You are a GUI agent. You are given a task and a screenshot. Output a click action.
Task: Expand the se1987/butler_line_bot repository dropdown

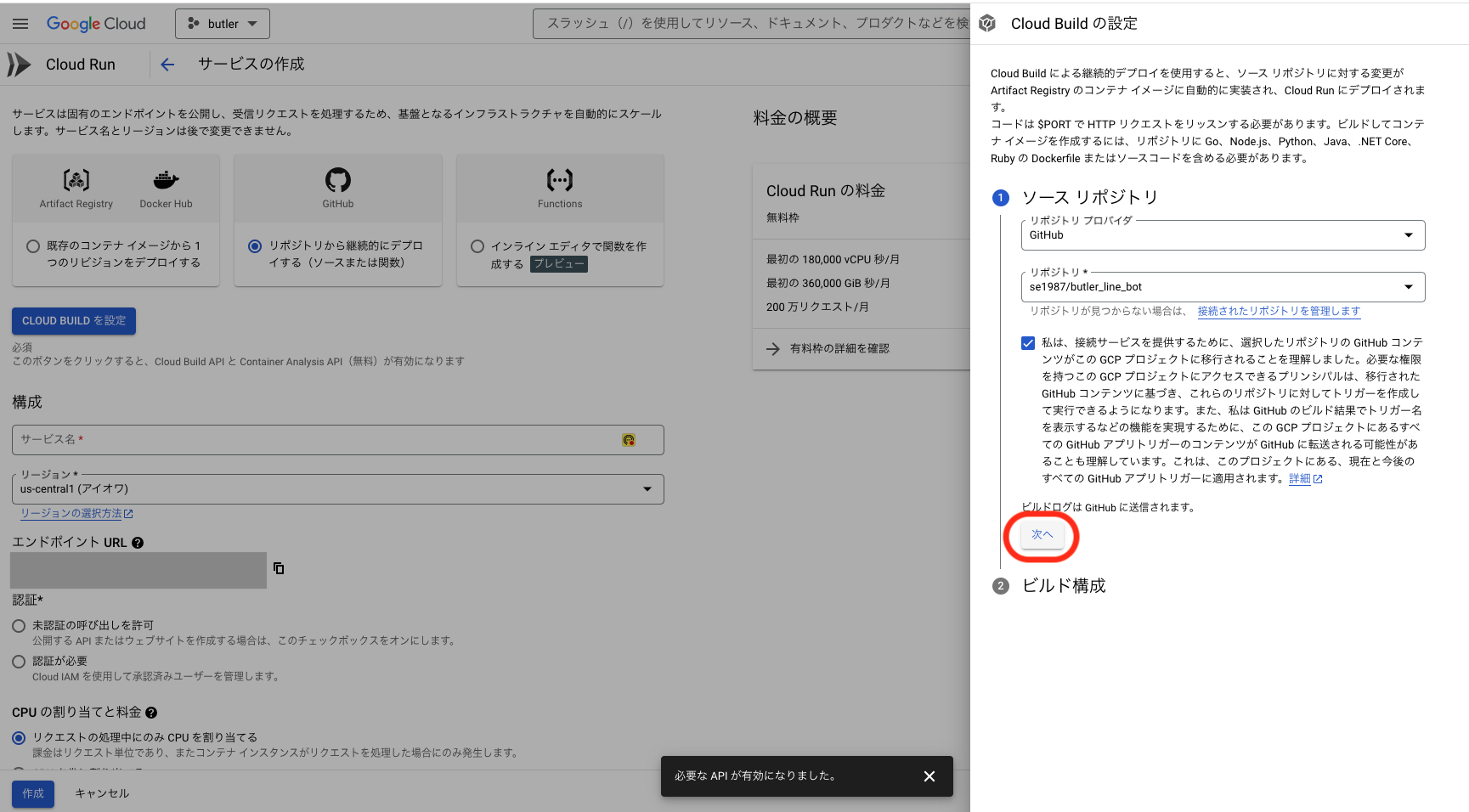click(x=1410, y=286)
